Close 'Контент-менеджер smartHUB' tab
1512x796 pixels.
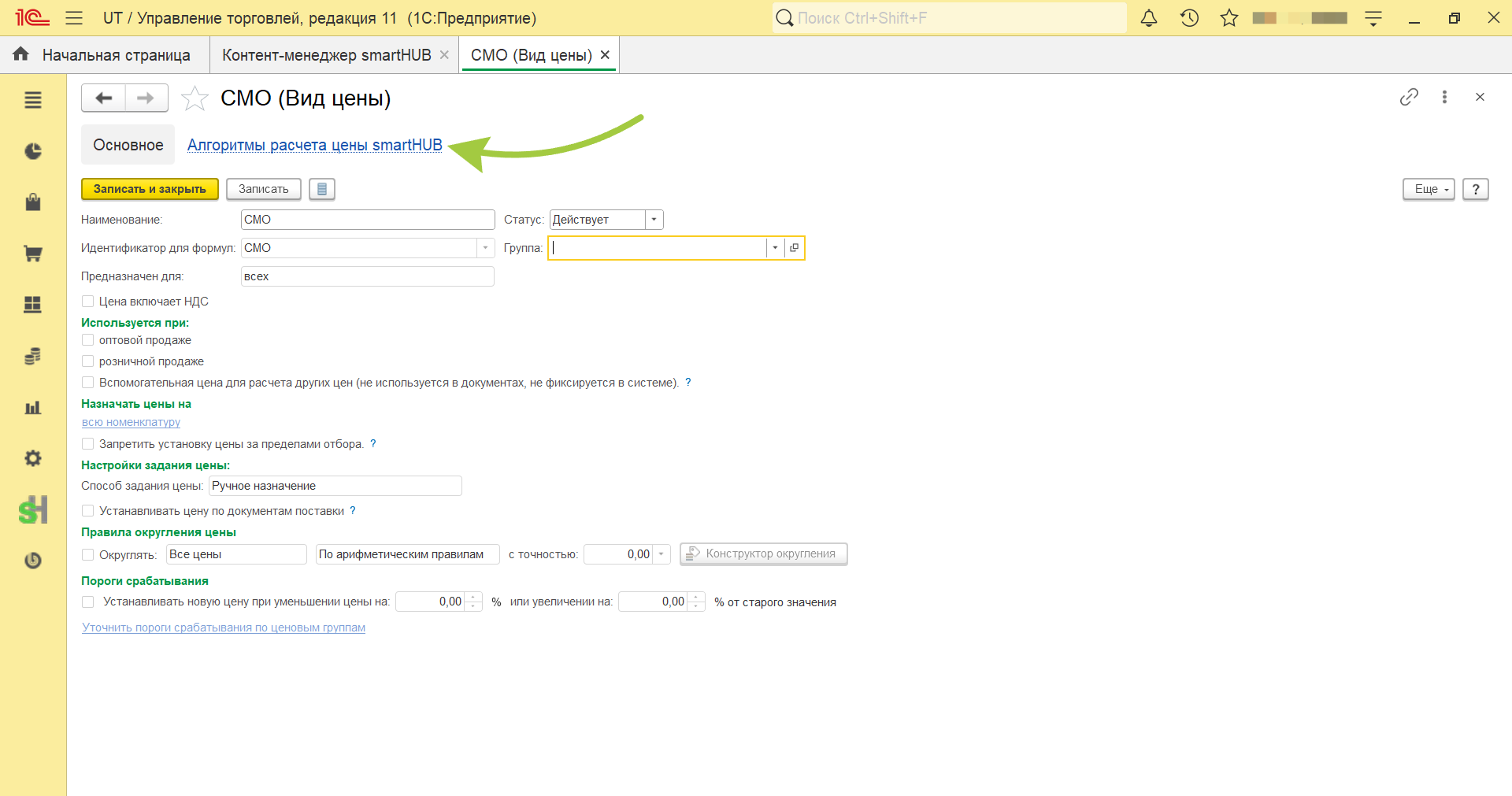point(444,55)
